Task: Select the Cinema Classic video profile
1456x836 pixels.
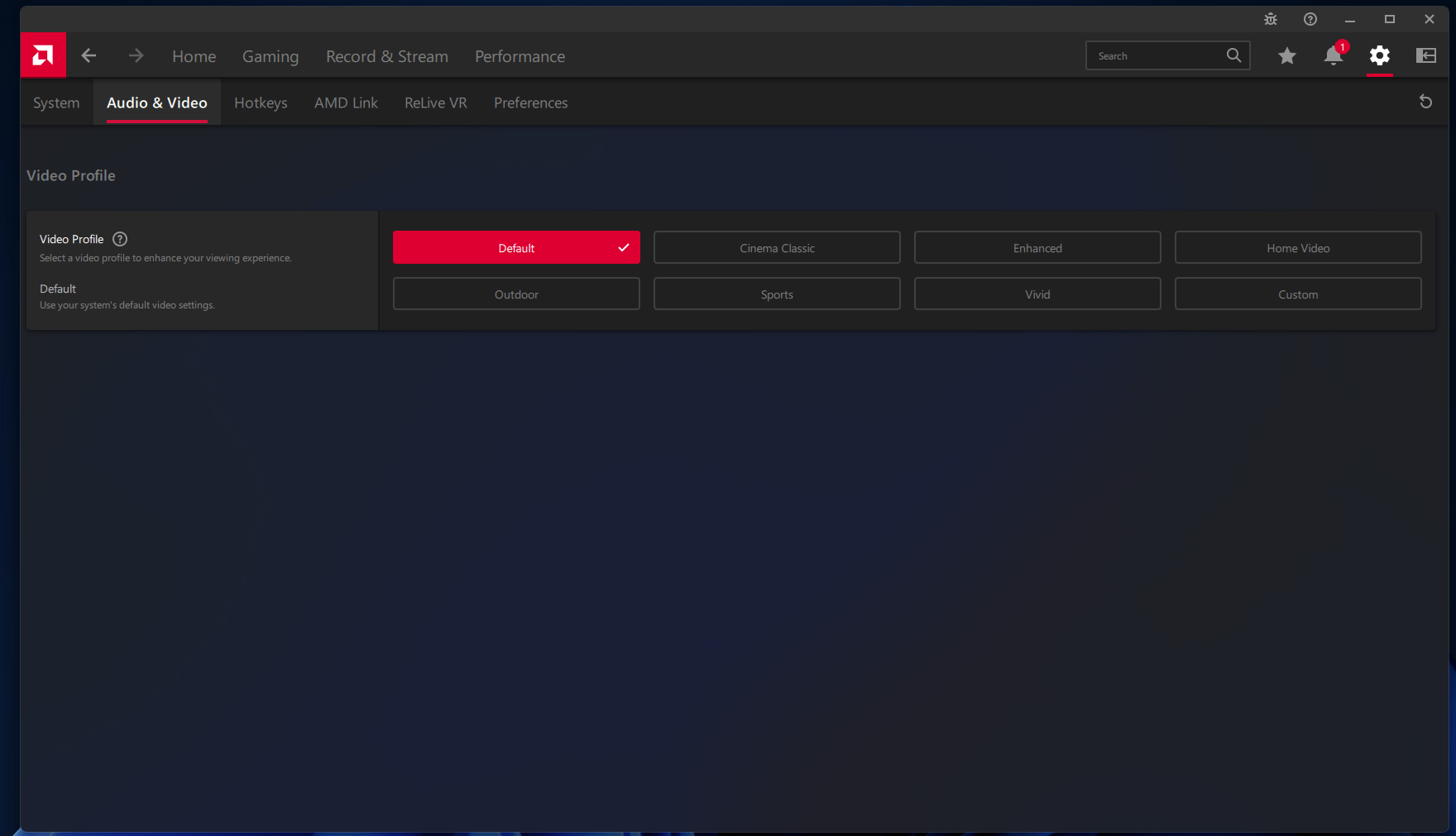Action: click(x=777, y=247)
